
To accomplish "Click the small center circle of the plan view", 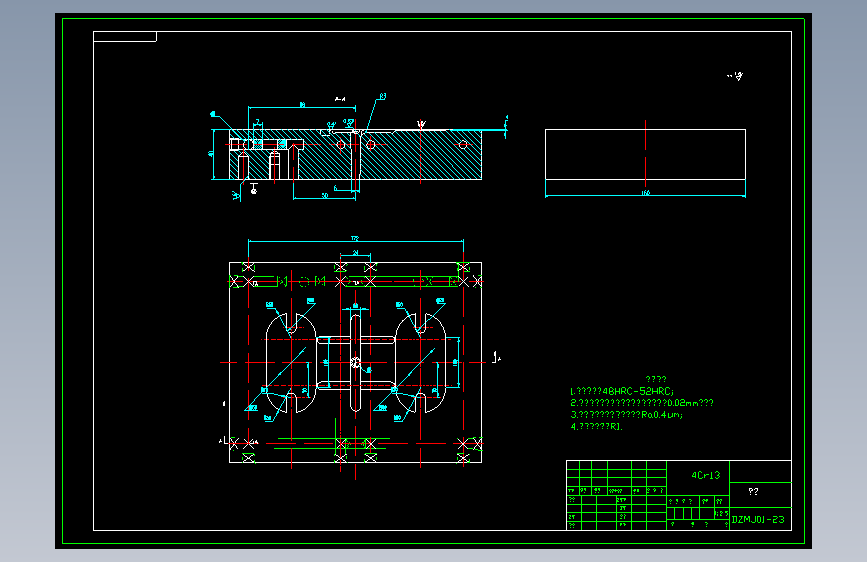I will 356,362.
